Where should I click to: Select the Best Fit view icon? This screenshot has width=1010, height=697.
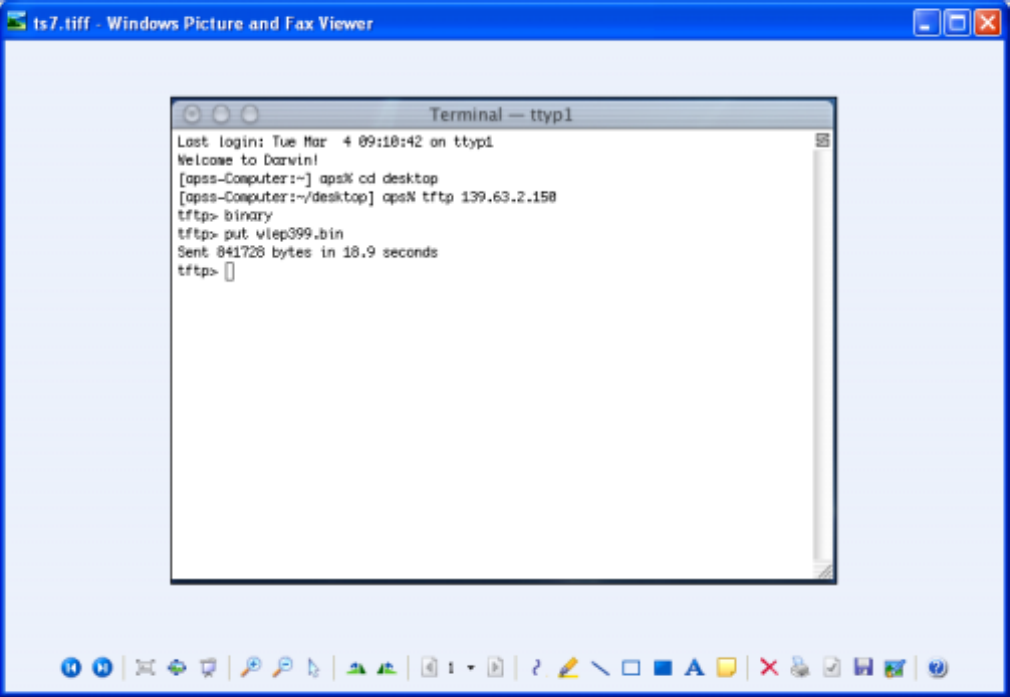point(146,667)
